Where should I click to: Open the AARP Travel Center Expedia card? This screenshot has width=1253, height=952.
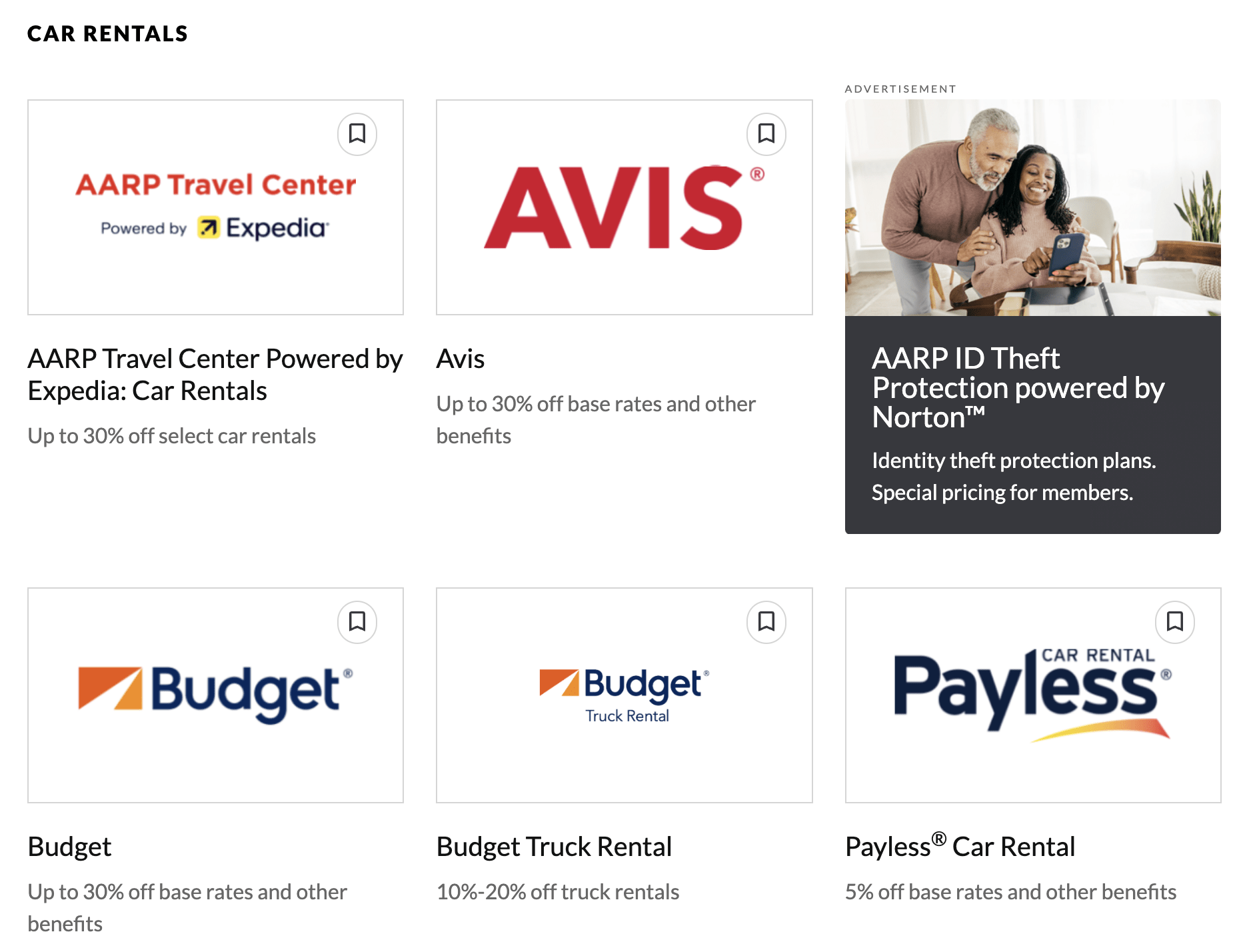click(215, 207)
